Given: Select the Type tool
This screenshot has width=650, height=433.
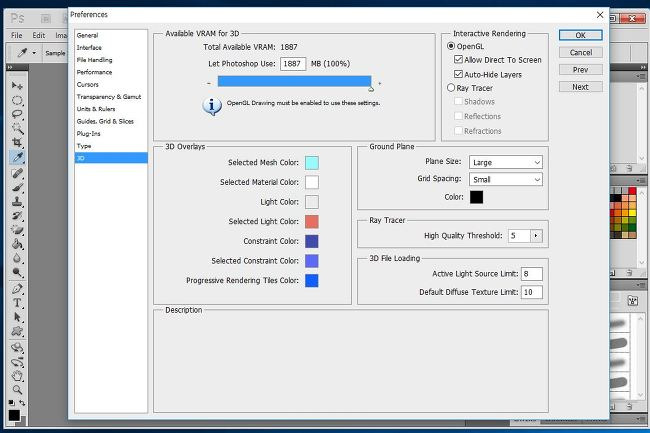Looking at the screenshot, I should click(17, 303).
